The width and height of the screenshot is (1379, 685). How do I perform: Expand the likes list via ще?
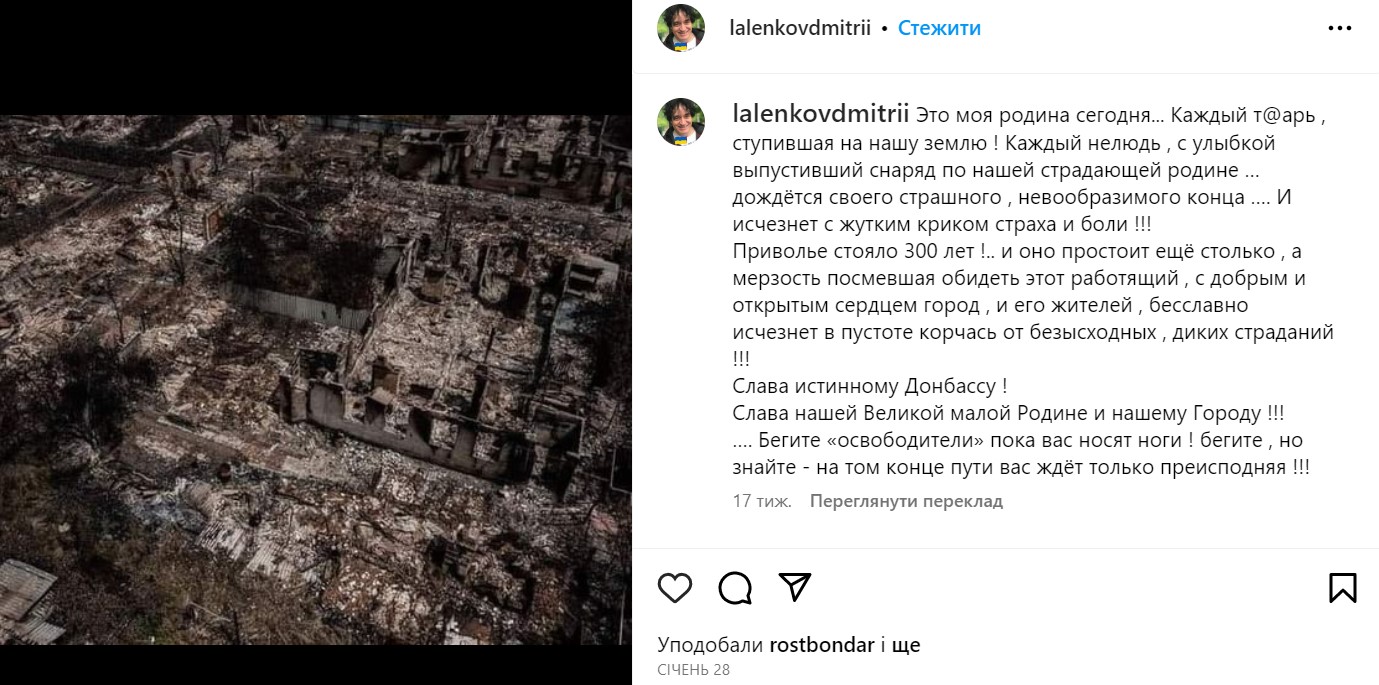[905, 645]
